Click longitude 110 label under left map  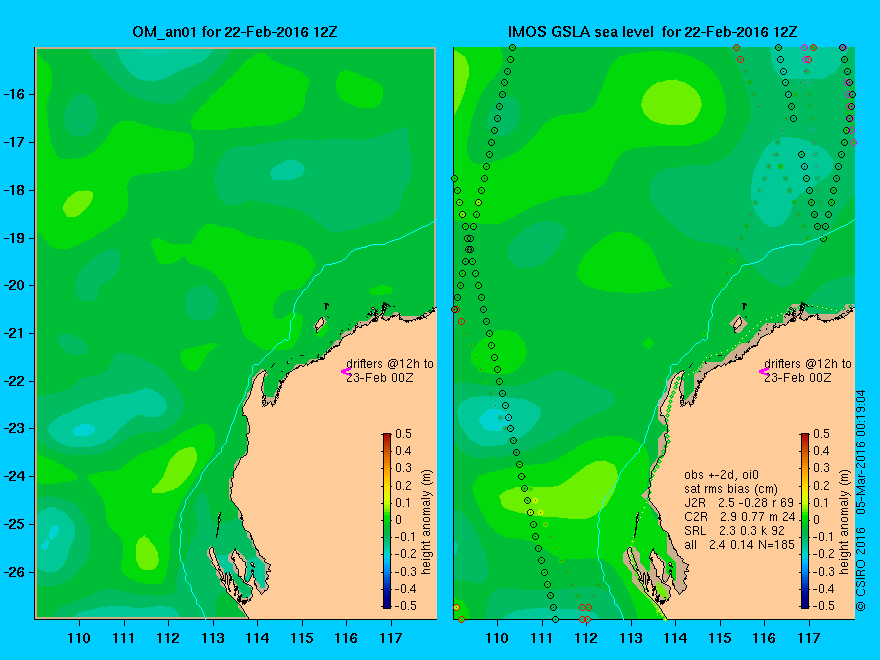(x=79, y=638)
